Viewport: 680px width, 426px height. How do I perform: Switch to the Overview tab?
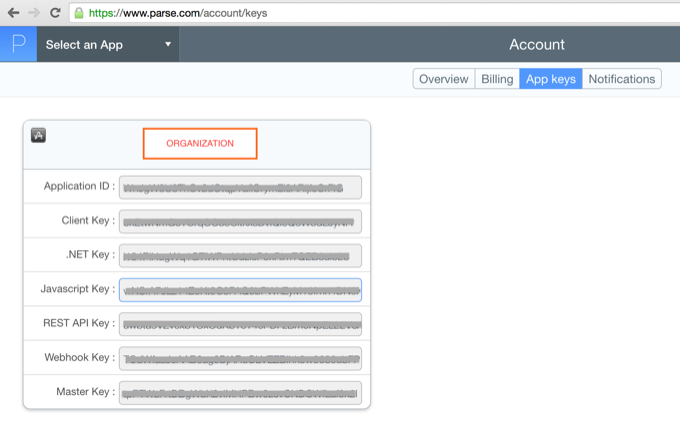tap(443, 79)
